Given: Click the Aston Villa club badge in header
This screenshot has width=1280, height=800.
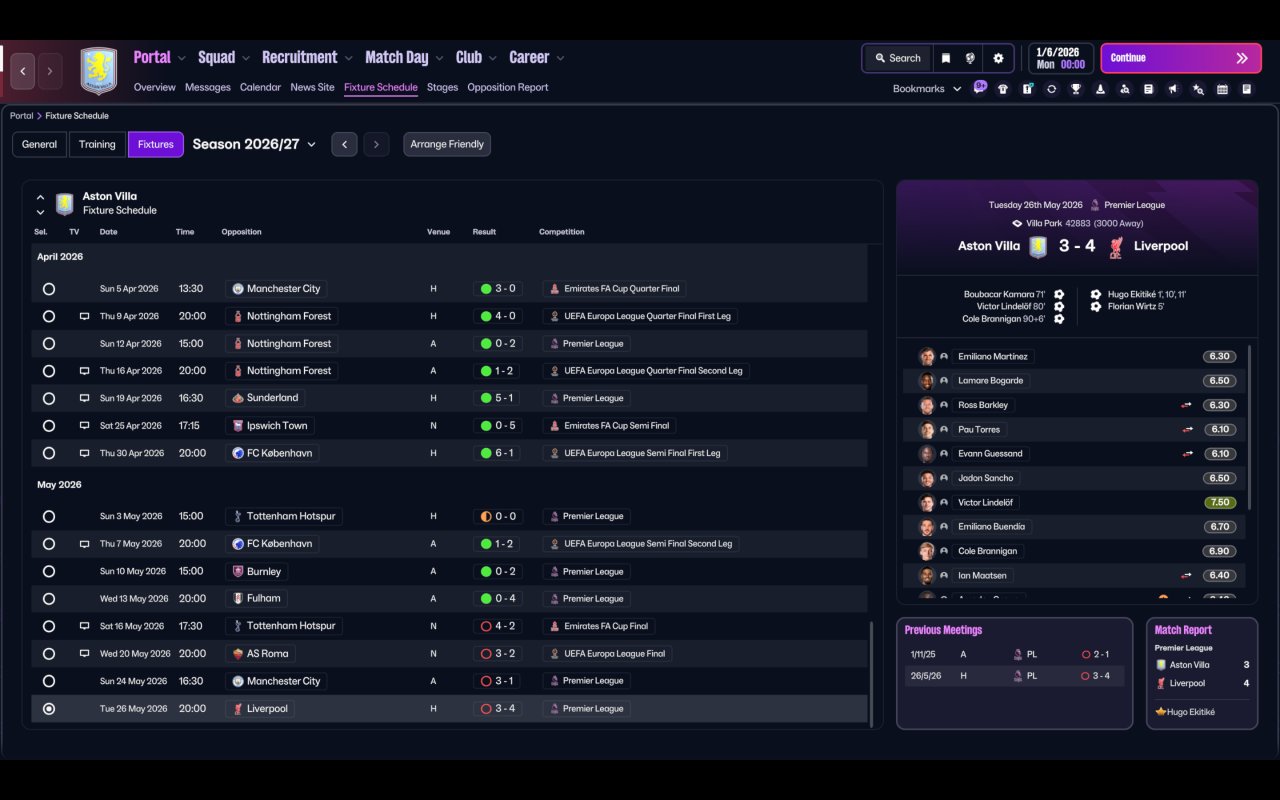Looking at the screenshot, I should 98,71.
